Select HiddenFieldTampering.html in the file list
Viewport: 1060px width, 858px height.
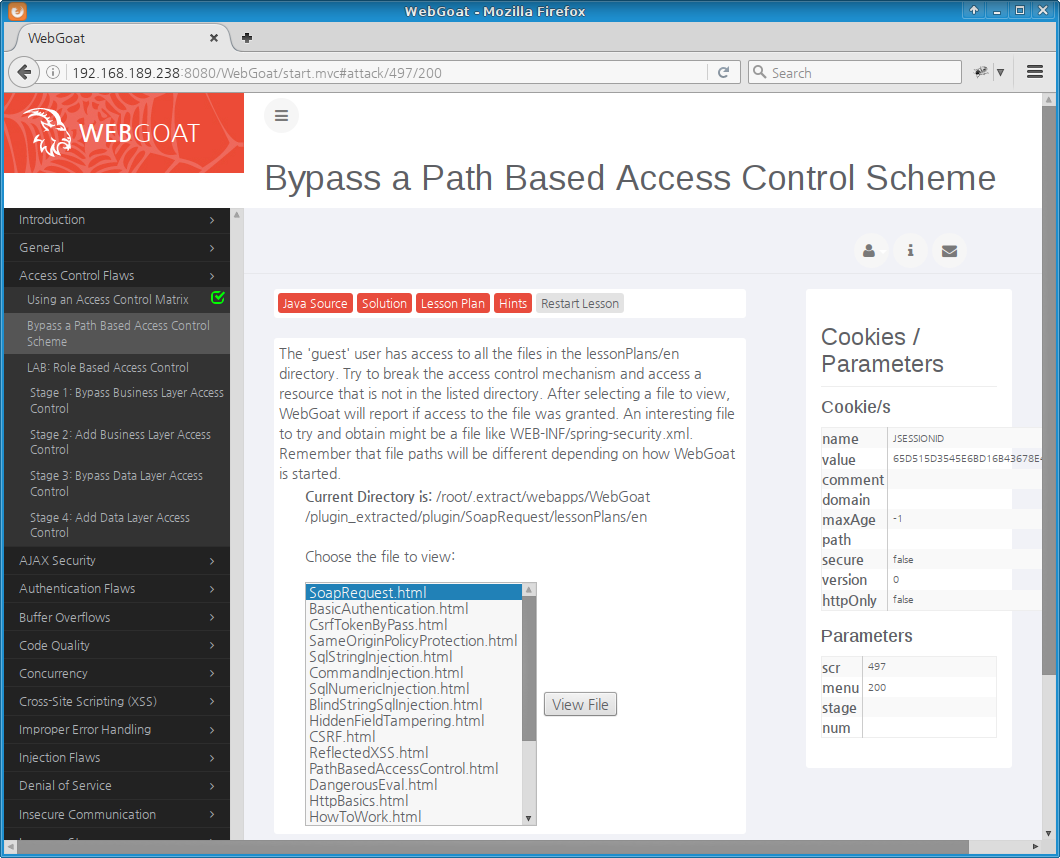point(414,721)
